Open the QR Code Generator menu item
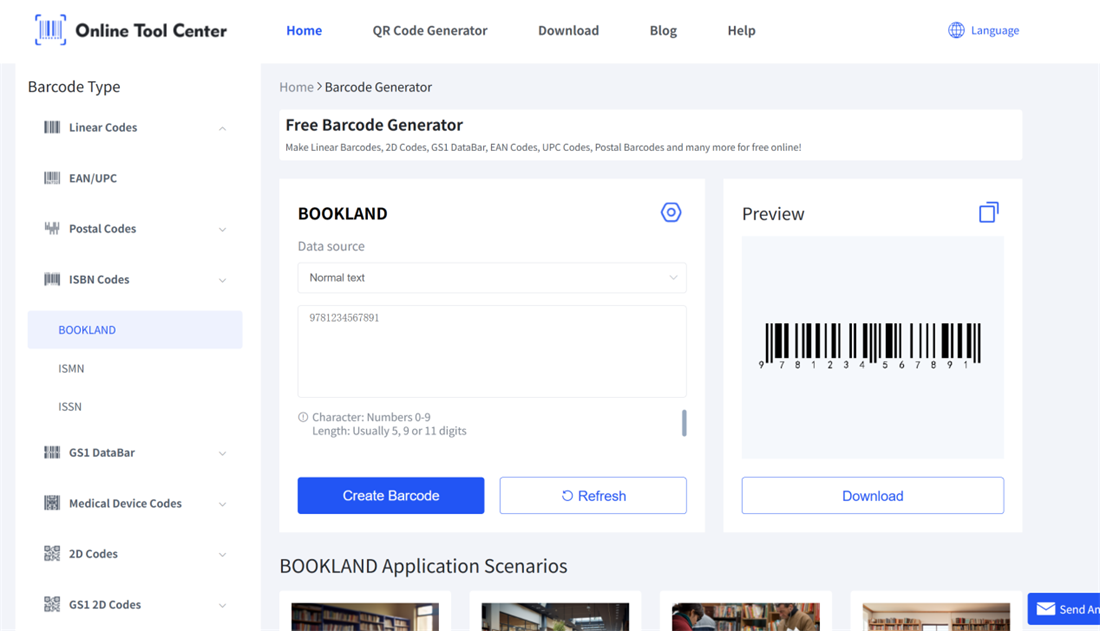 pyautogui.click(x=430, y=30)
